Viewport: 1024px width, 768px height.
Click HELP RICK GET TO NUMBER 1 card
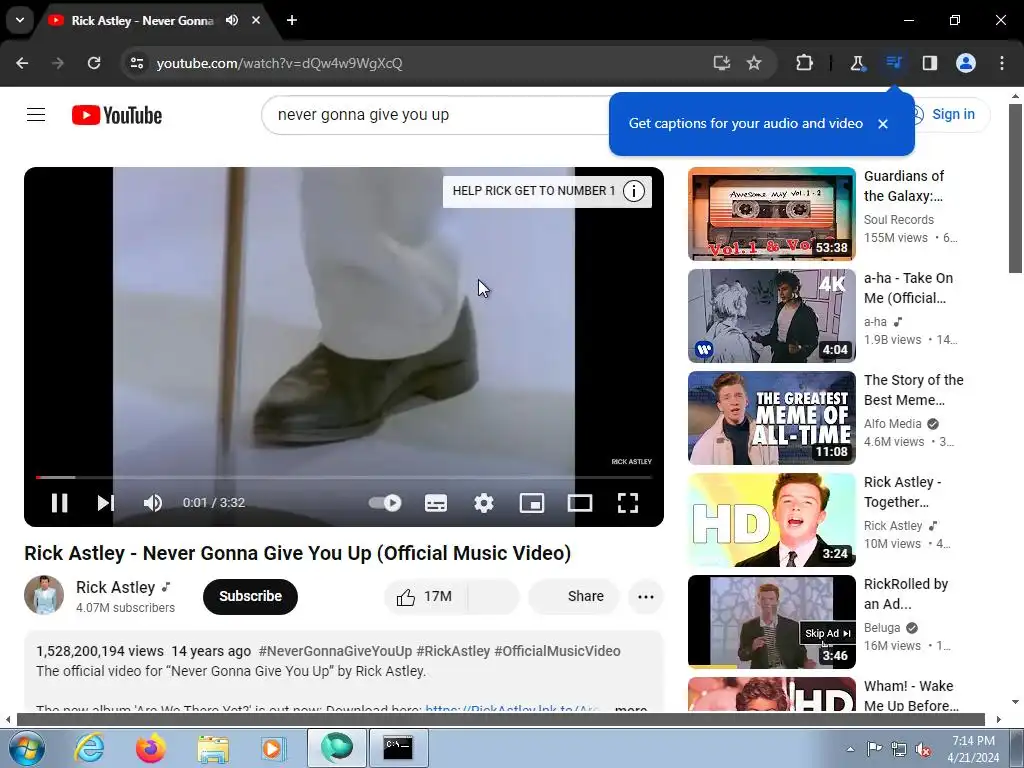[x=547, y=191]
